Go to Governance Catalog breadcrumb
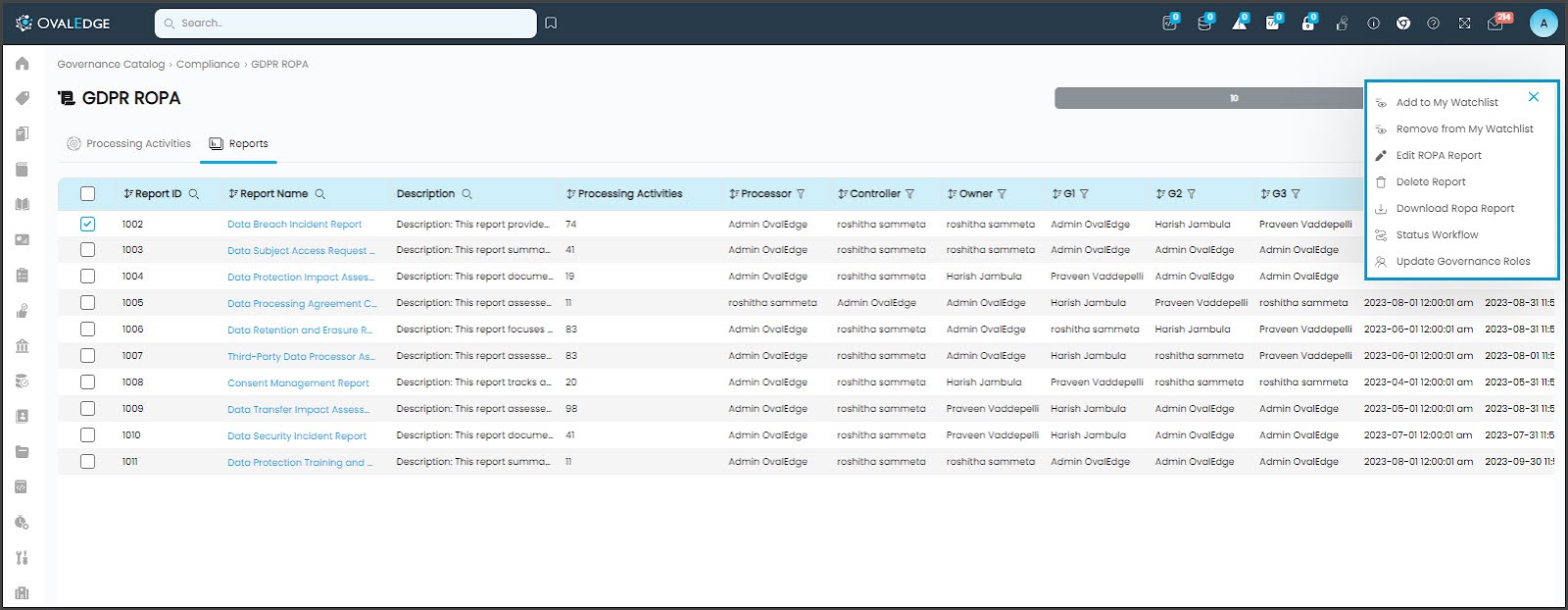 coord(111,65)
